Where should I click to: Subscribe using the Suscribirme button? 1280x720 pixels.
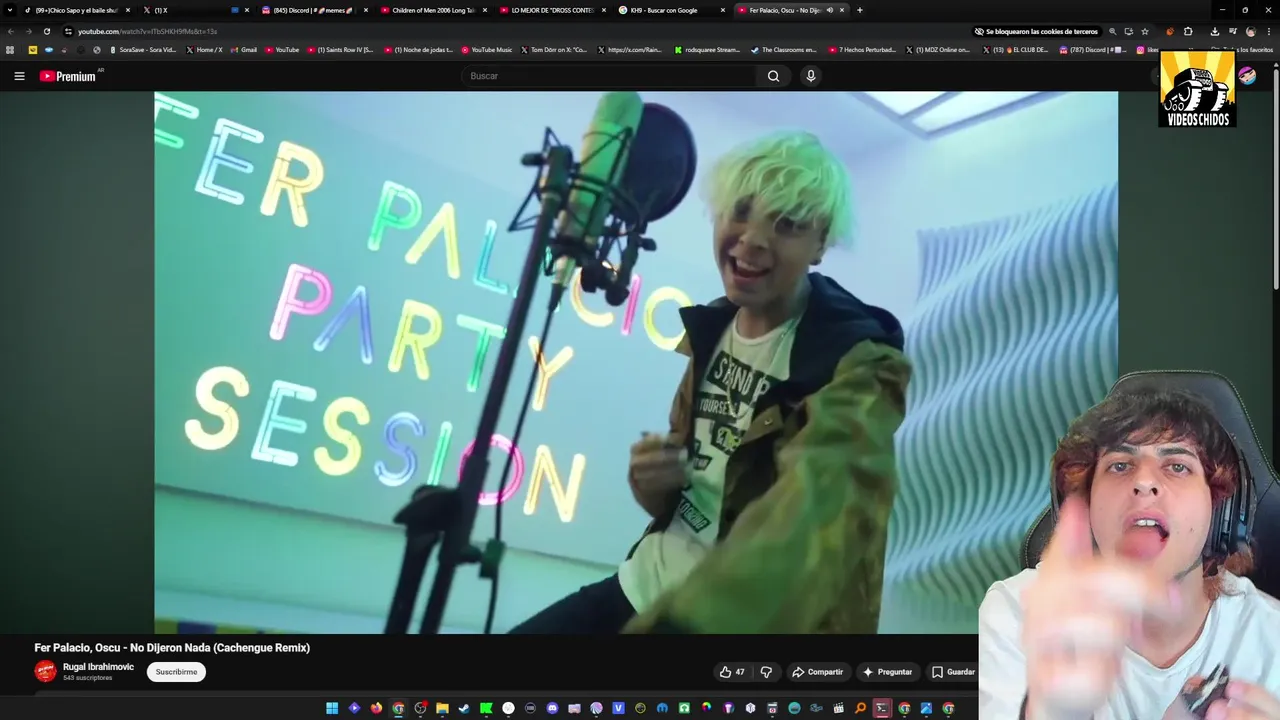176,672
